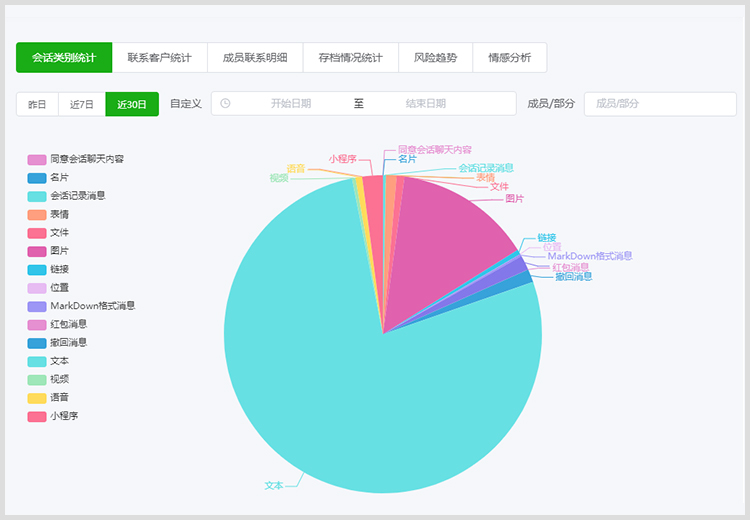This screenshot has width=750, height=520.
Task: Open the 情感分析 tab
Action: pyautogui.click(x=510, y=57)
